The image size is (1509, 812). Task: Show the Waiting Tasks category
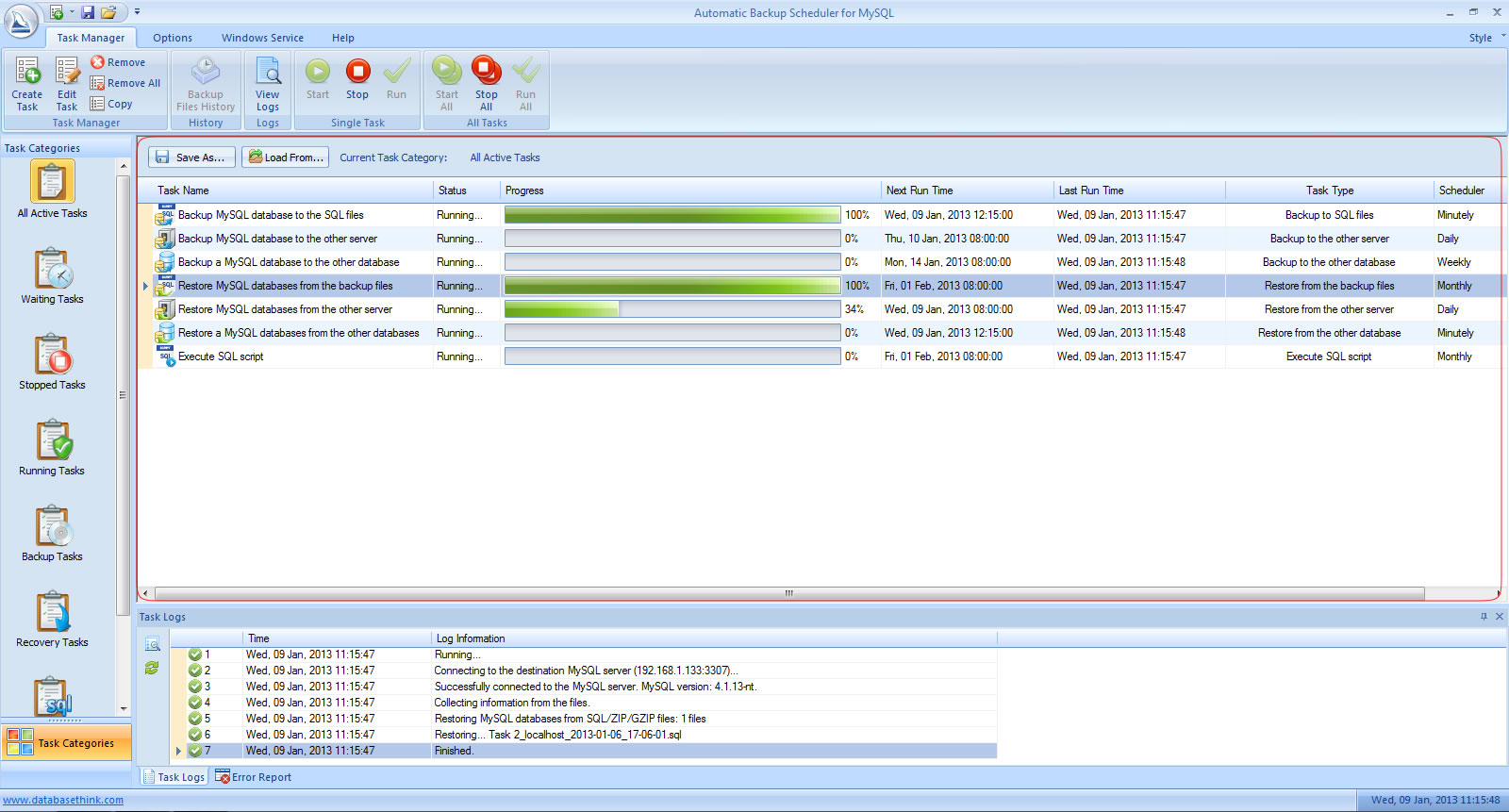click(52, 276)
